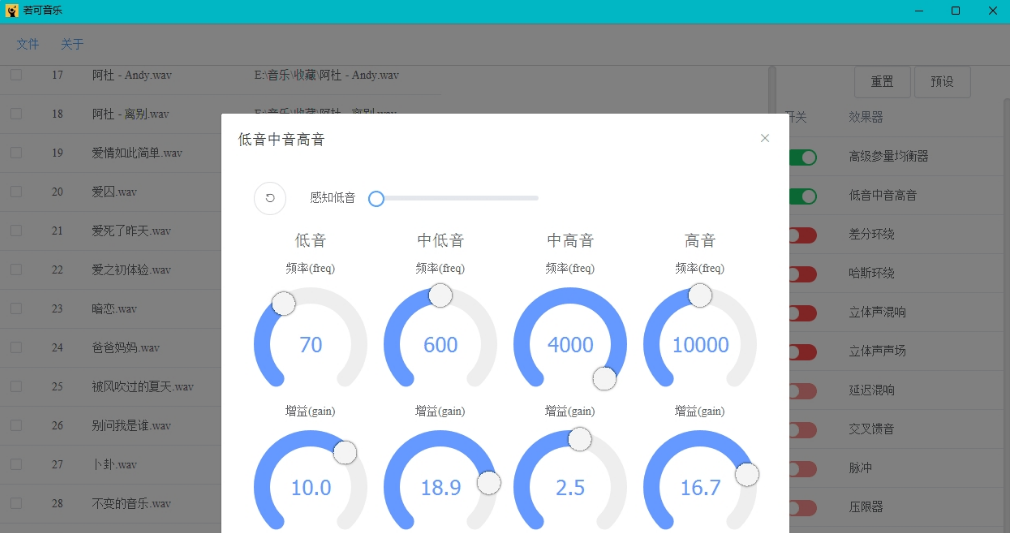Screen dimensions: 1010x533
Task: Check the box for song row 19
Action: click(16, 153)
